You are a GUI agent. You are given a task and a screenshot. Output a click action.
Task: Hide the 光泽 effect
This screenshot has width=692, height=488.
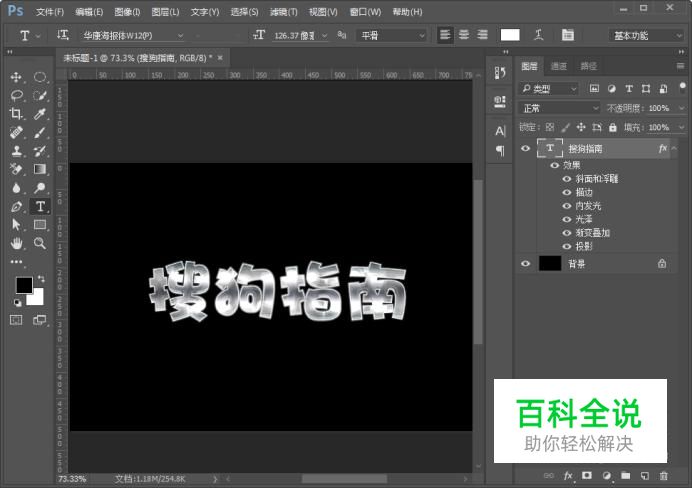pyautogui.click(x=567, y=219)
